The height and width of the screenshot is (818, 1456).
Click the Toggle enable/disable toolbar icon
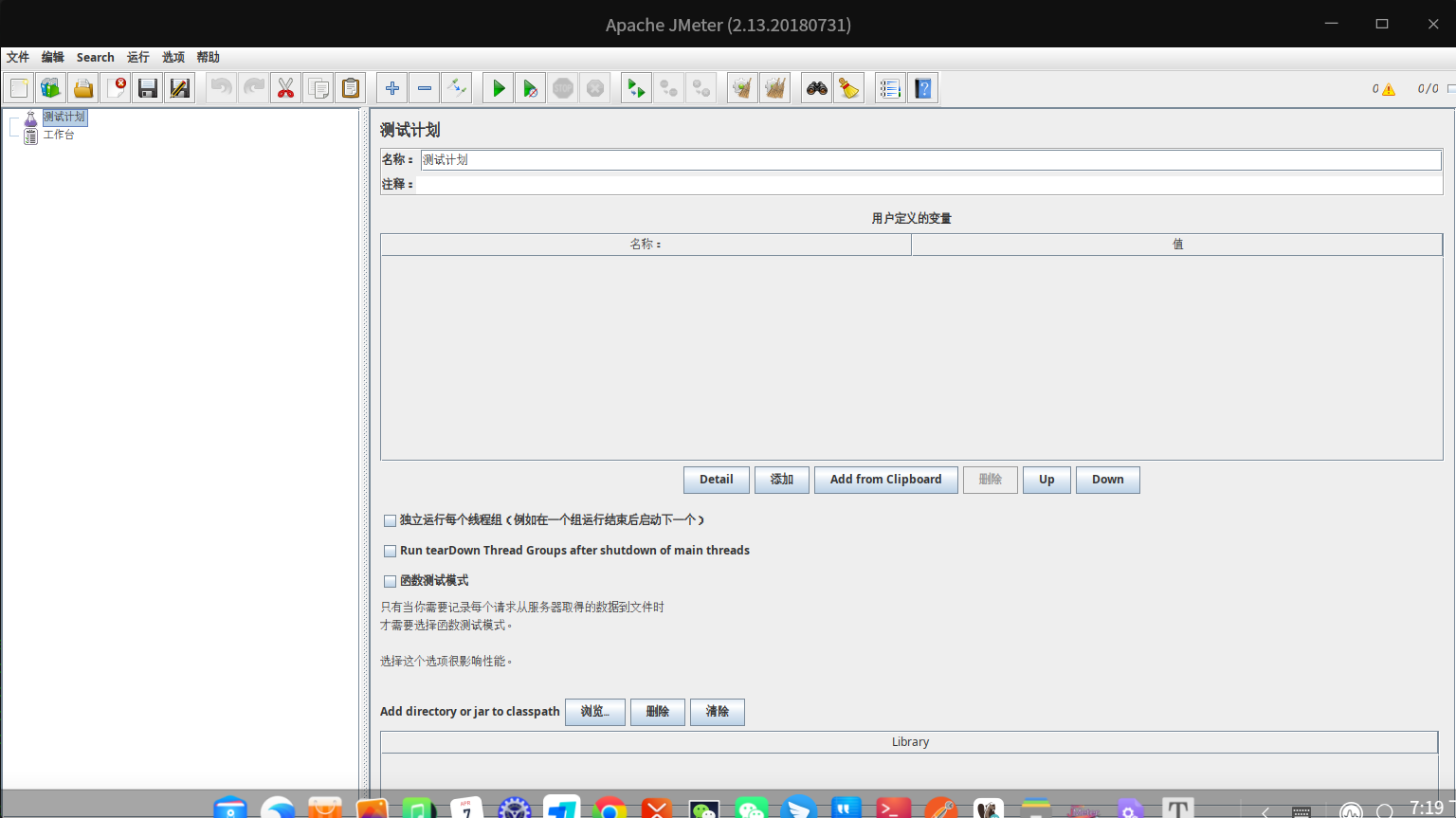457,88
